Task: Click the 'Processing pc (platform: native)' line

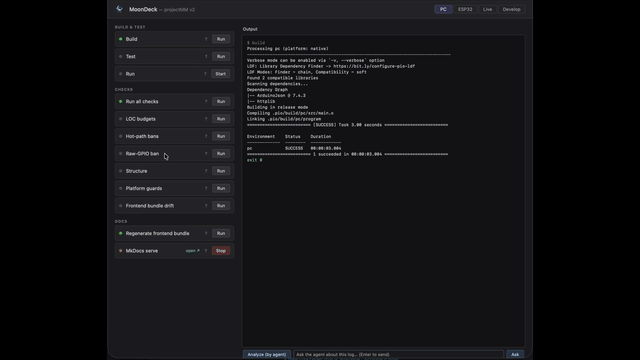Action: coord(287,49)
